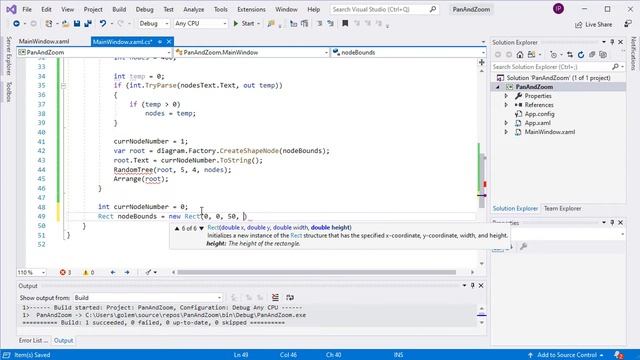Expand the Properties node in Solution Explorer
The image size is (640, 360).
click(506, 96)
